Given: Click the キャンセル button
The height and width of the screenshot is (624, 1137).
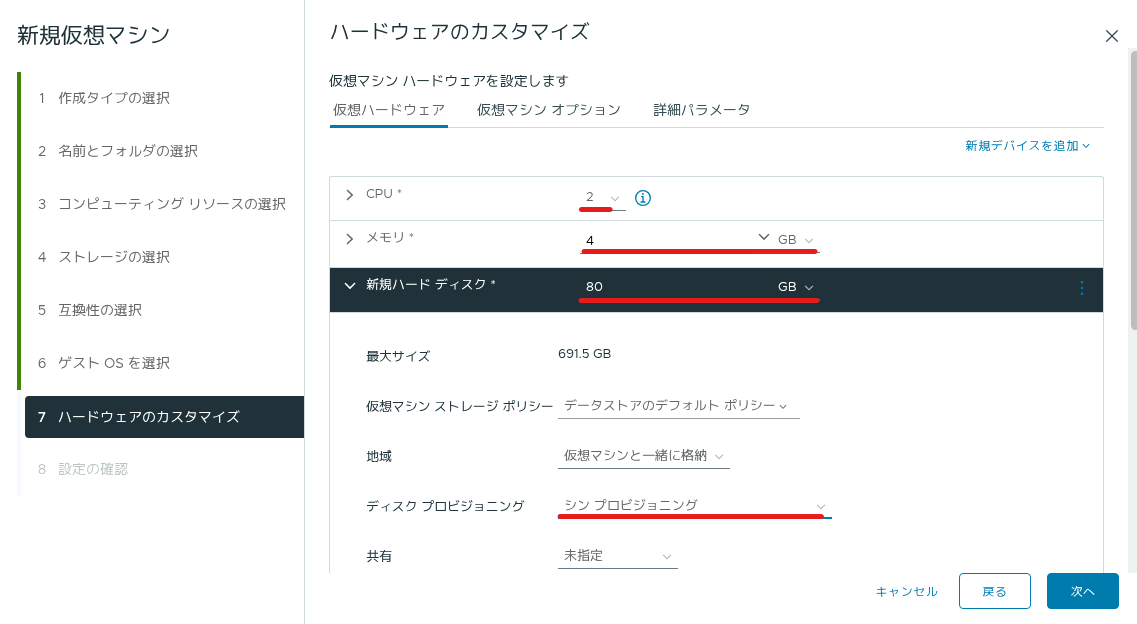Looking at the screenshot, I should click(x=906, y=591).
